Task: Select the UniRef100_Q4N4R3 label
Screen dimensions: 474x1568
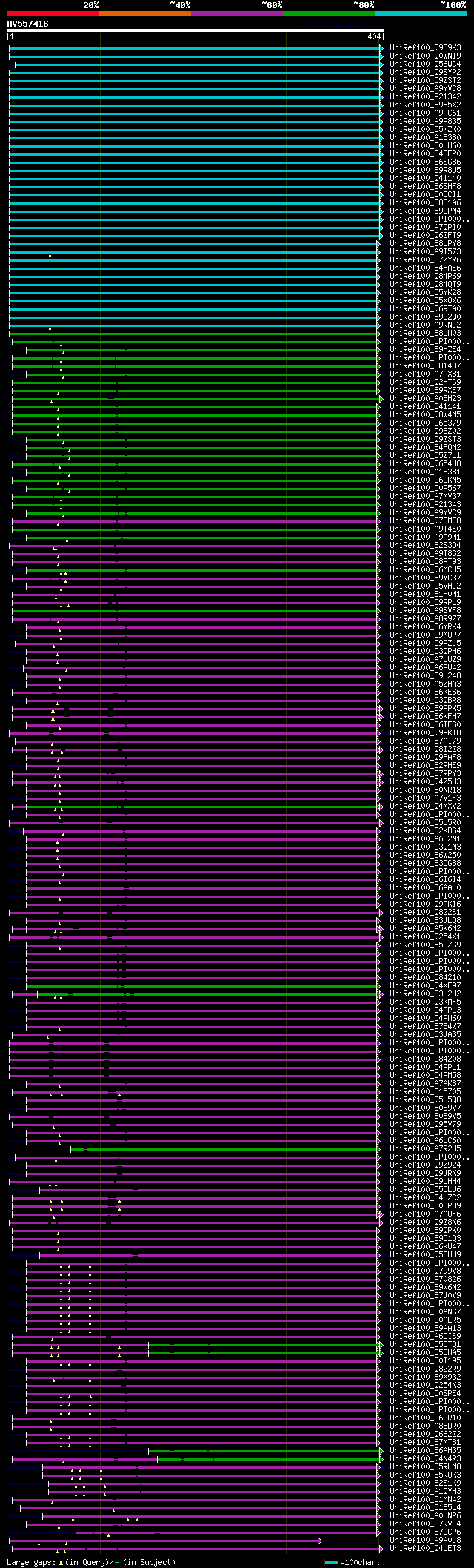Action: 425,1459
